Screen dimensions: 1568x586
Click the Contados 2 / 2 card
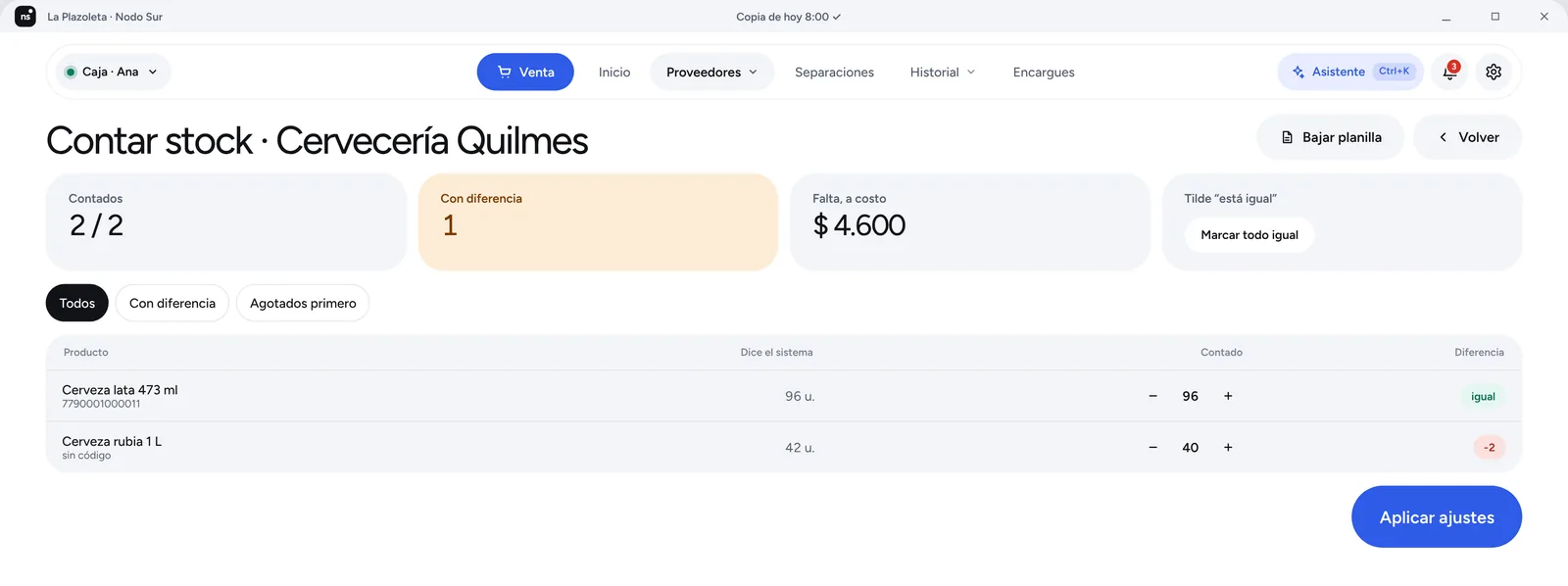tap(226, 221)
